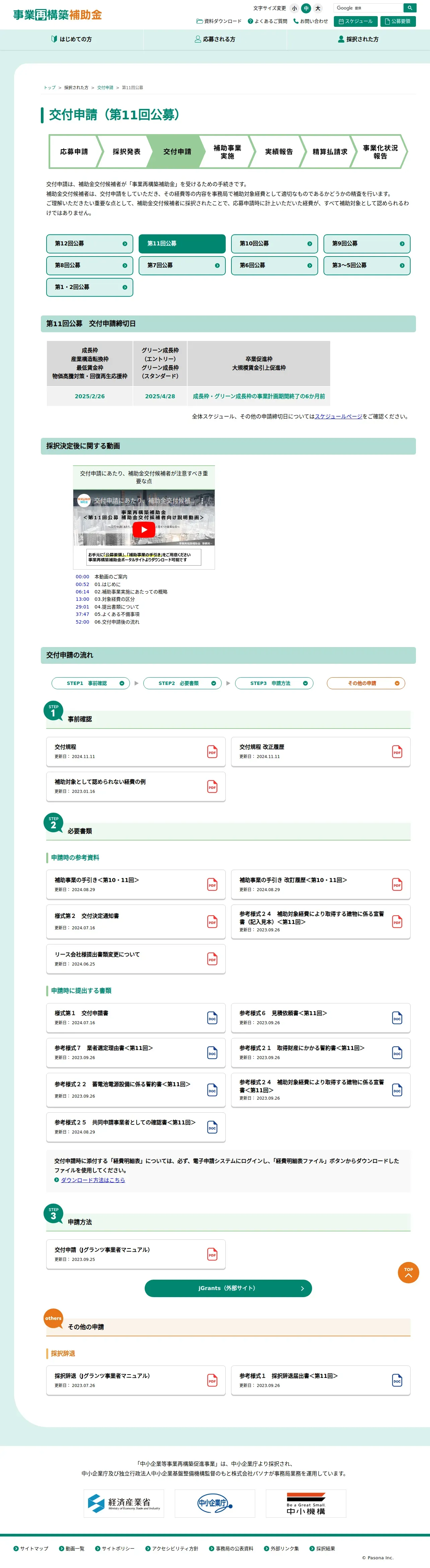
Task: Click the トップ breadcrumb link
Action: (x=49, y=88)
